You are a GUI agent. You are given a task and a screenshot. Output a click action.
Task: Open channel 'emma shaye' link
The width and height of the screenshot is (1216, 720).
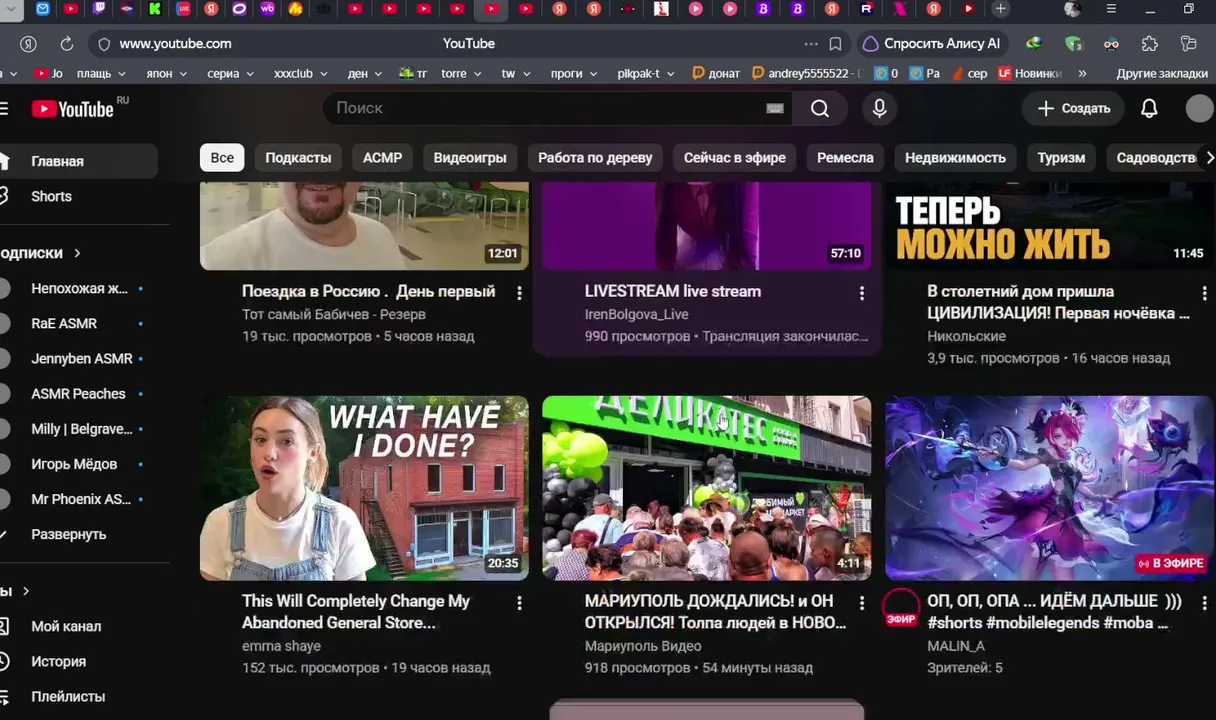pyautogui.click(x=281, y=645)
